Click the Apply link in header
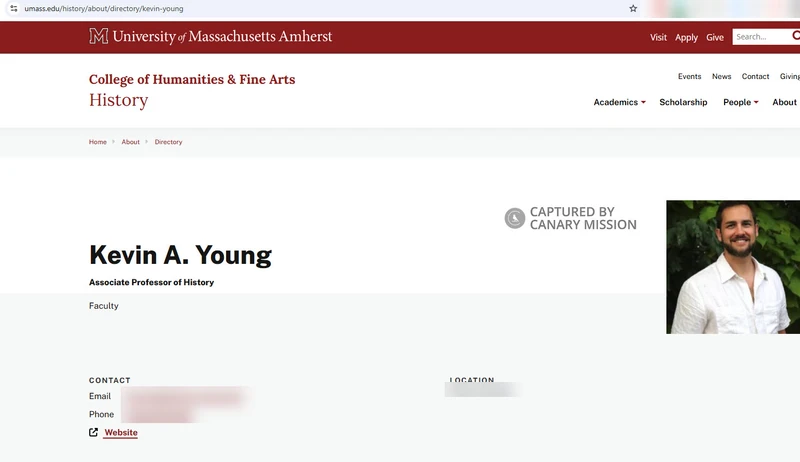 [686, 38]
